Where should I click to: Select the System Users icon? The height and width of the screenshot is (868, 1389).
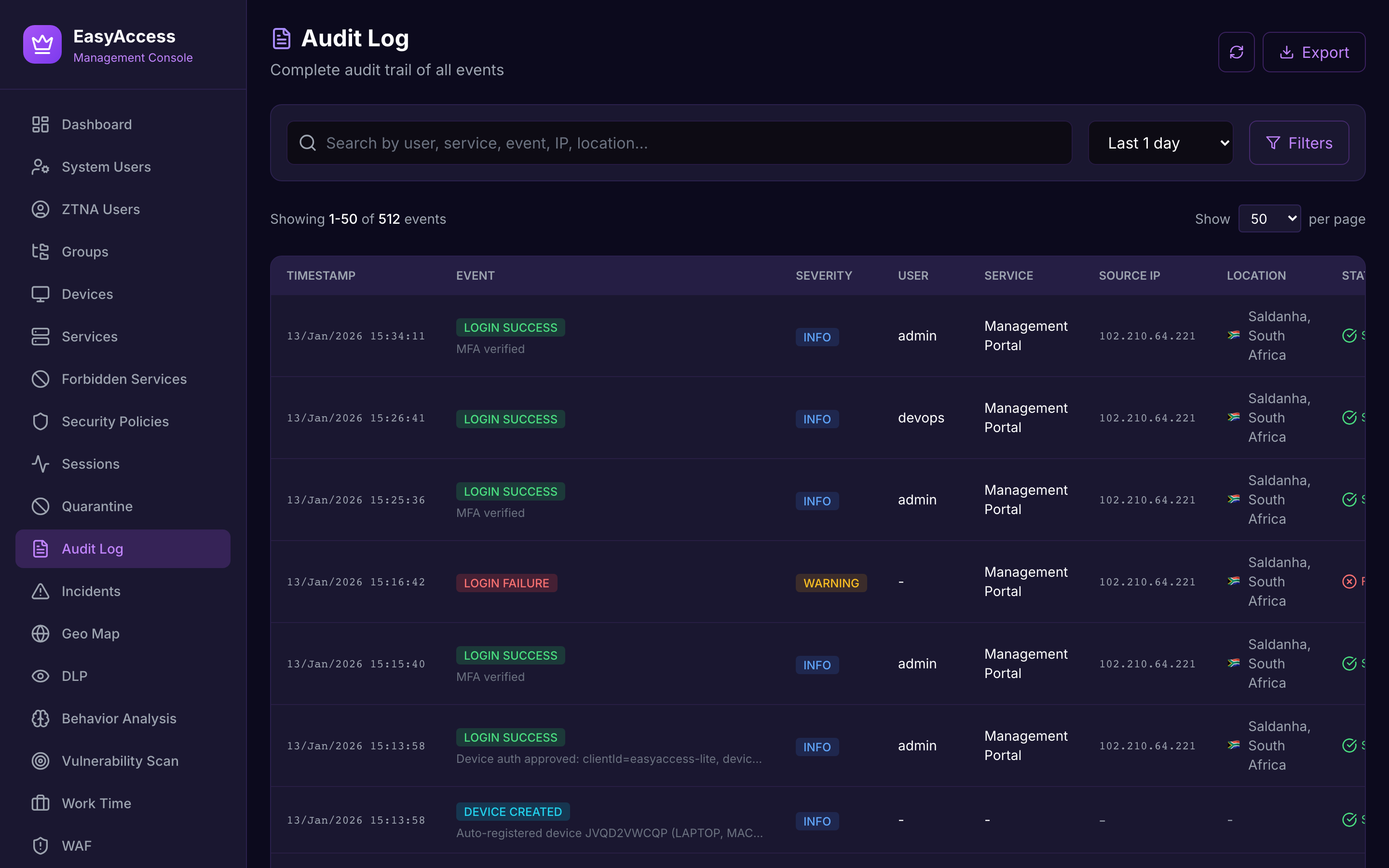[40, 166]
